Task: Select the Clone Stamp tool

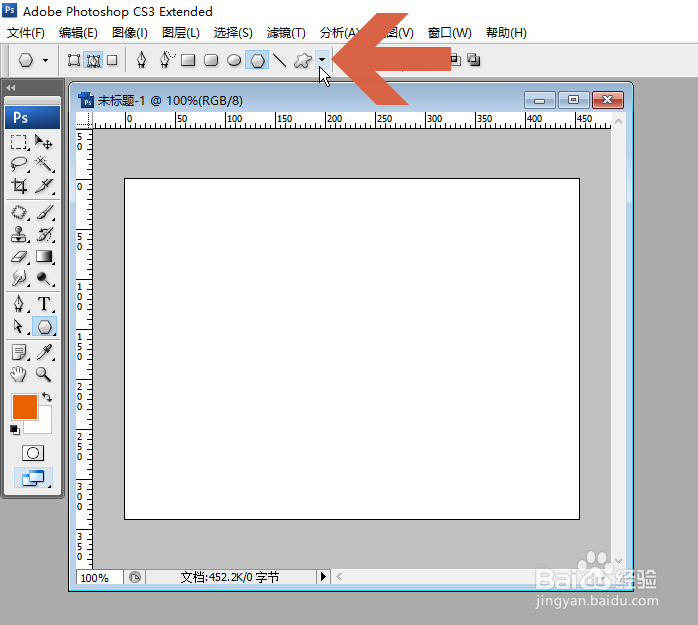Action: click(19, 235)
